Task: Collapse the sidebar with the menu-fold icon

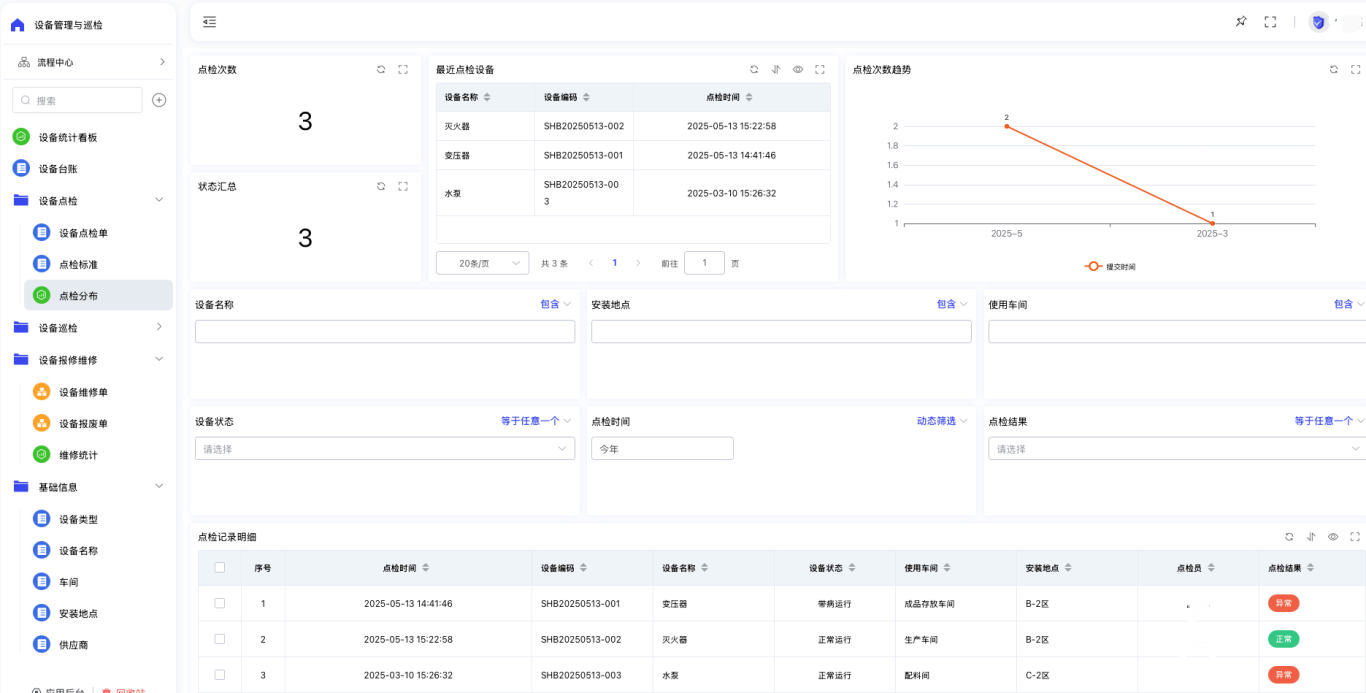Action: click(209, 22)
